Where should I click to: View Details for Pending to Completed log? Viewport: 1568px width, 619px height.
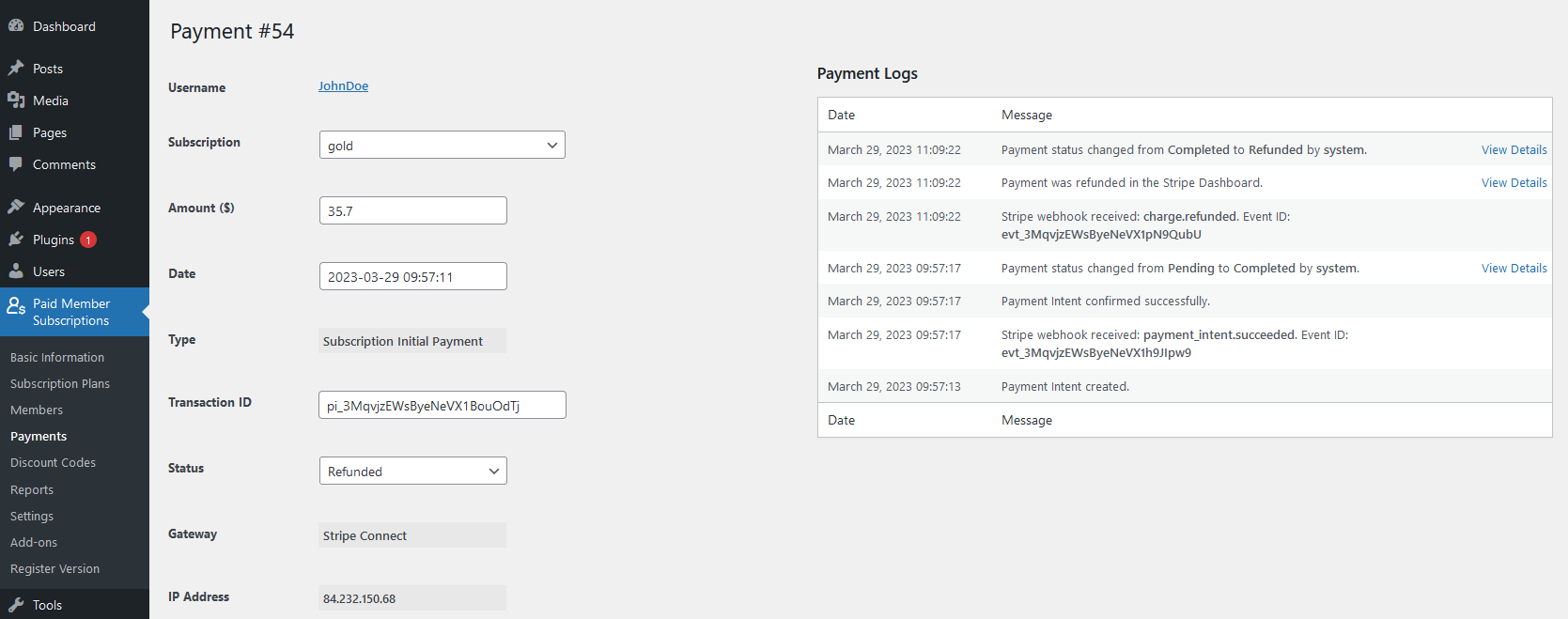[x=1514, y=268]
